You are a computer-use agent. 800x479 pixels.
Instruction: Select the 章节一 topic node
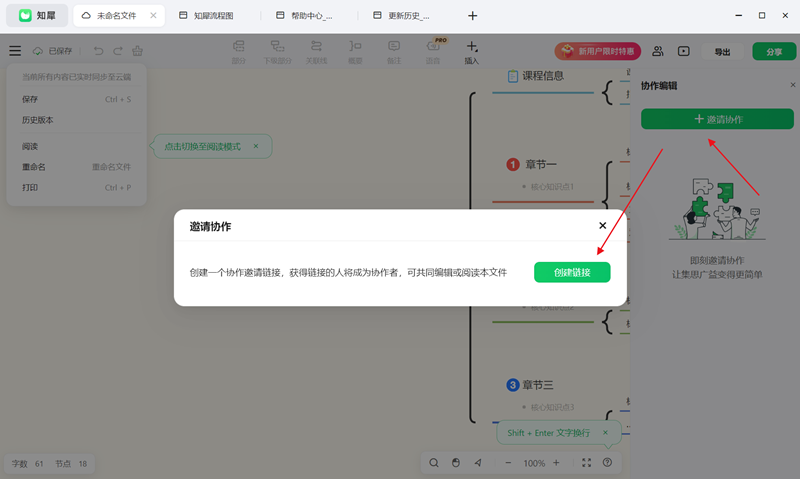click(541, 165)
